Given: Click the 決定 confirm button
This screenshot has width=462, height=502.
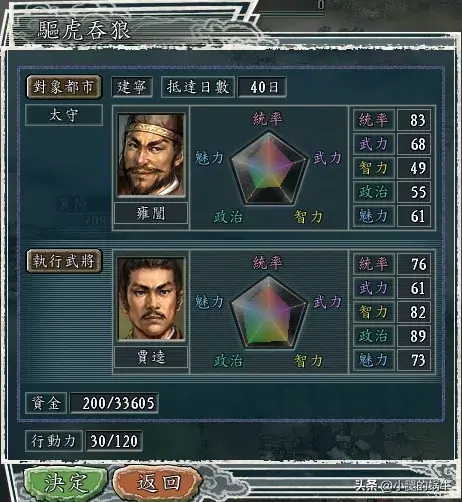Looking at the screenshot, I should point(65,482).
